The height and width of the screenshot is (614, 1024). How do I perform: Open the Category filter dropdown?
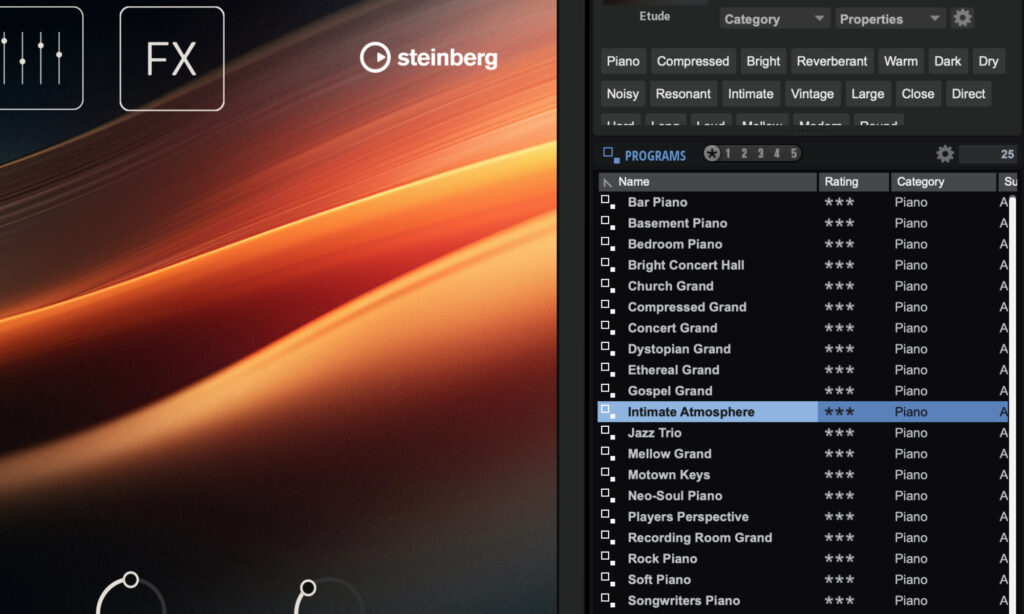775,19
